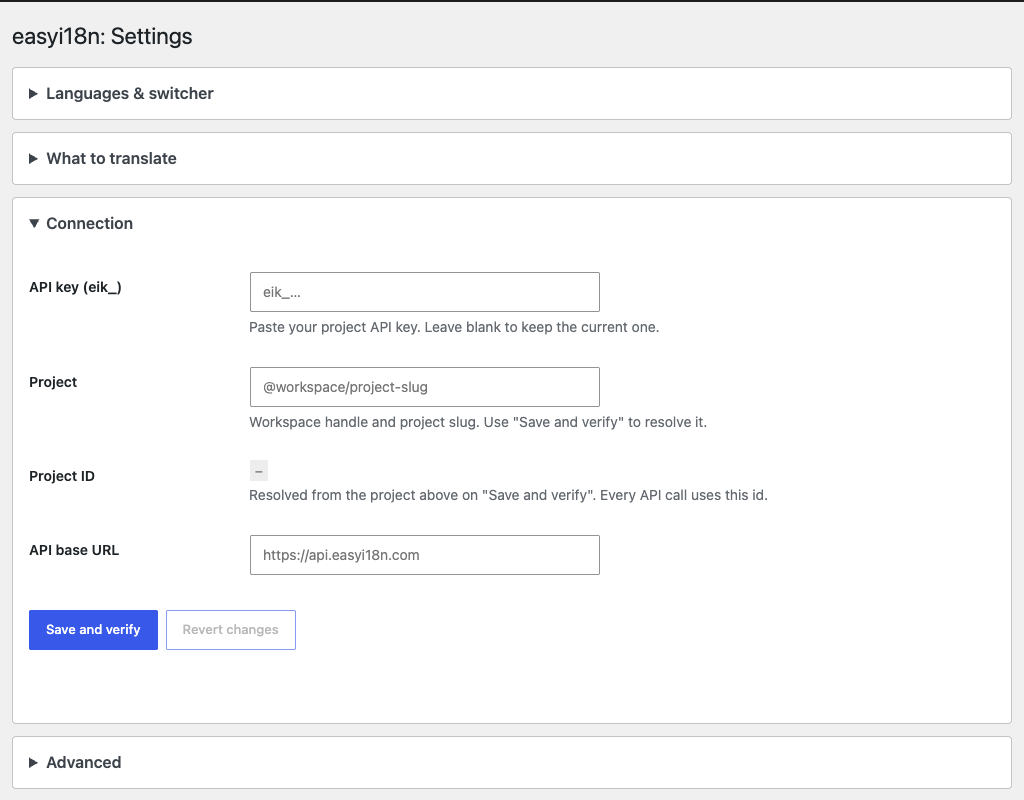Click the 'Resolved from the project above' hint

click(508, 495)
